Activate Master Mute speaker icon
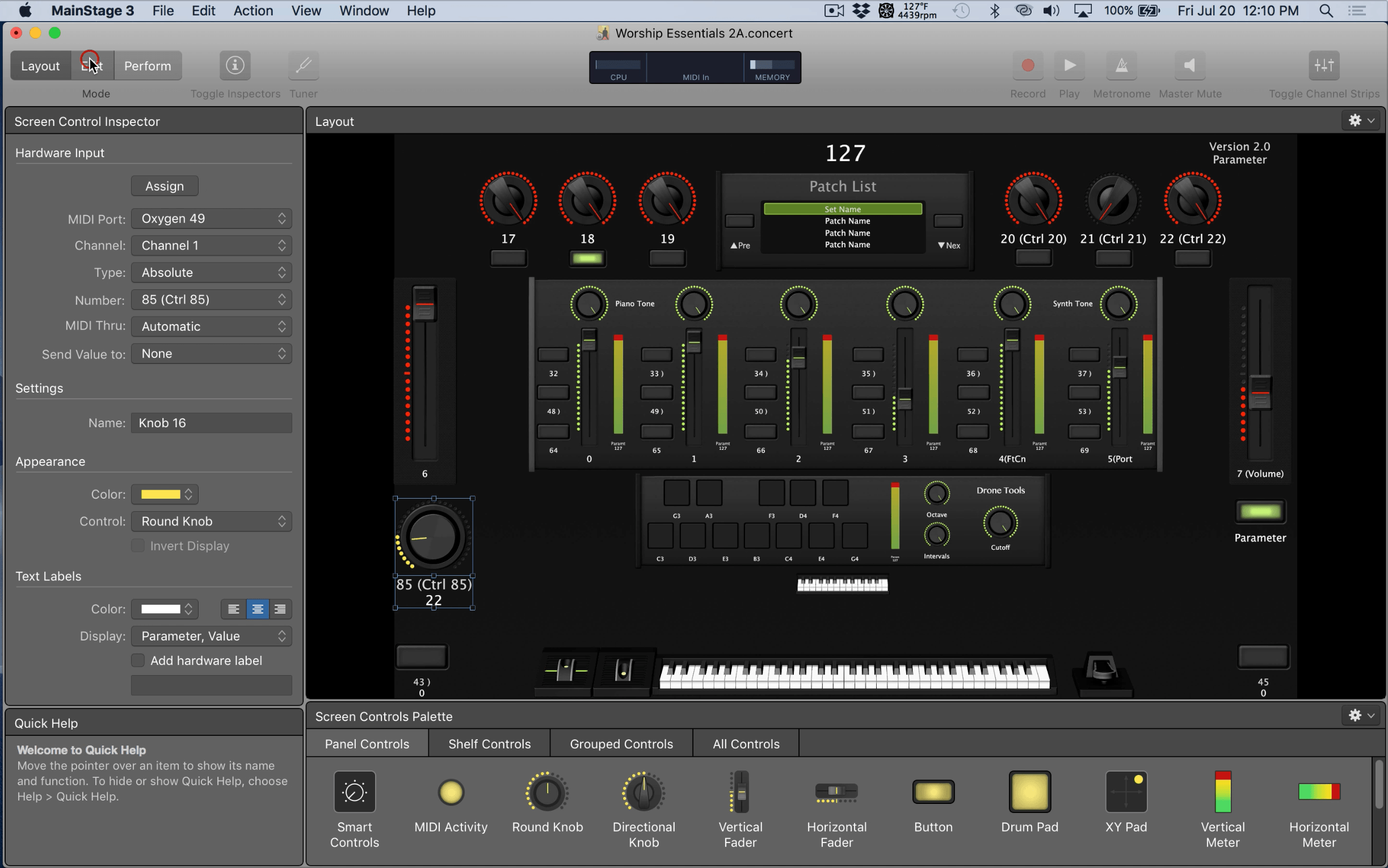The width and height of the screenshot is (1388, 868). (1189, 65)
